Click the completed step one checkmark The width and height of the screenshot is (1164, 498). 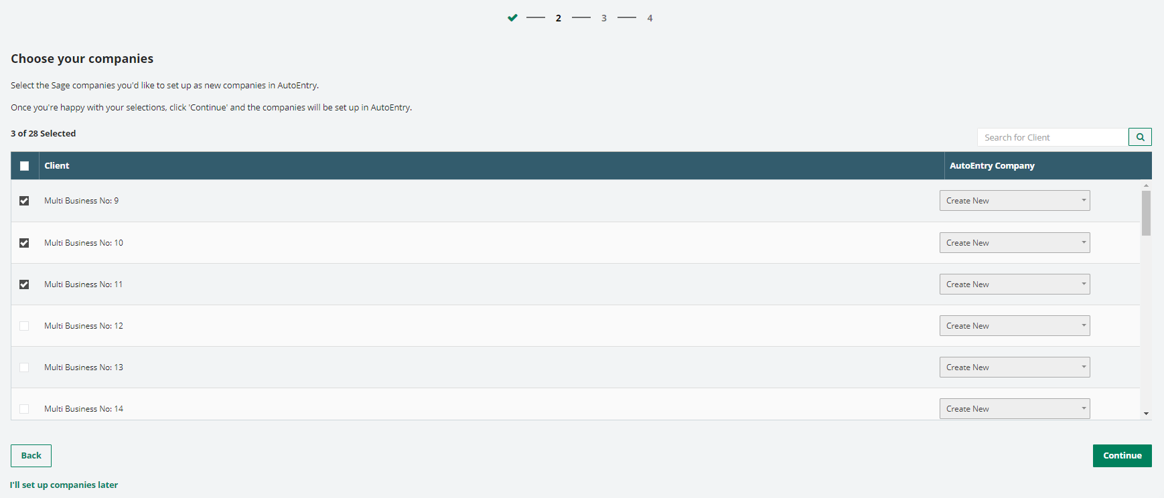[x=513, y=18]
